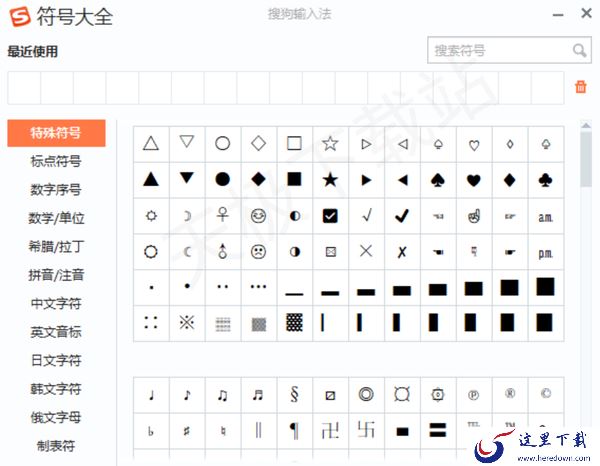Select the music flat ♭ symbol

click(x=151, y=431)
